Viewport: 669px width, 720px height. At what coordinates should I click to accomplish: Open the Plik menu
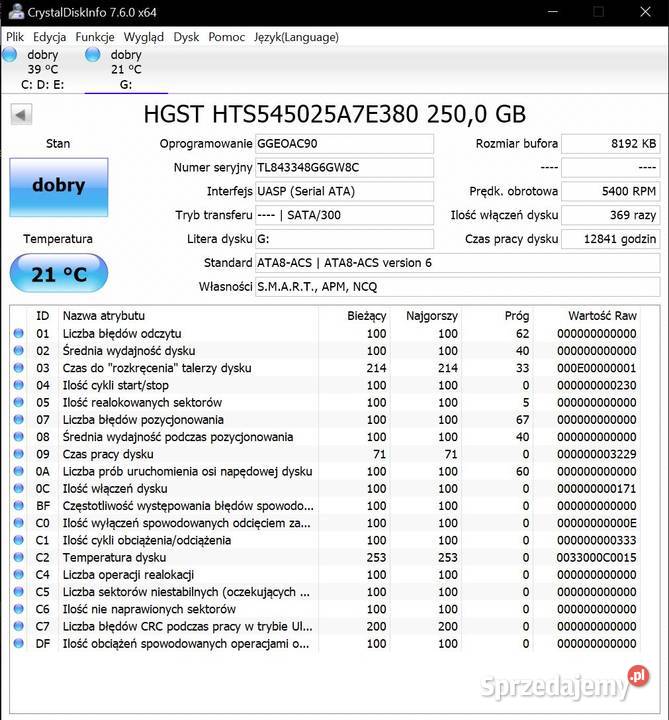pyautogui.click(x=15, y=37)
